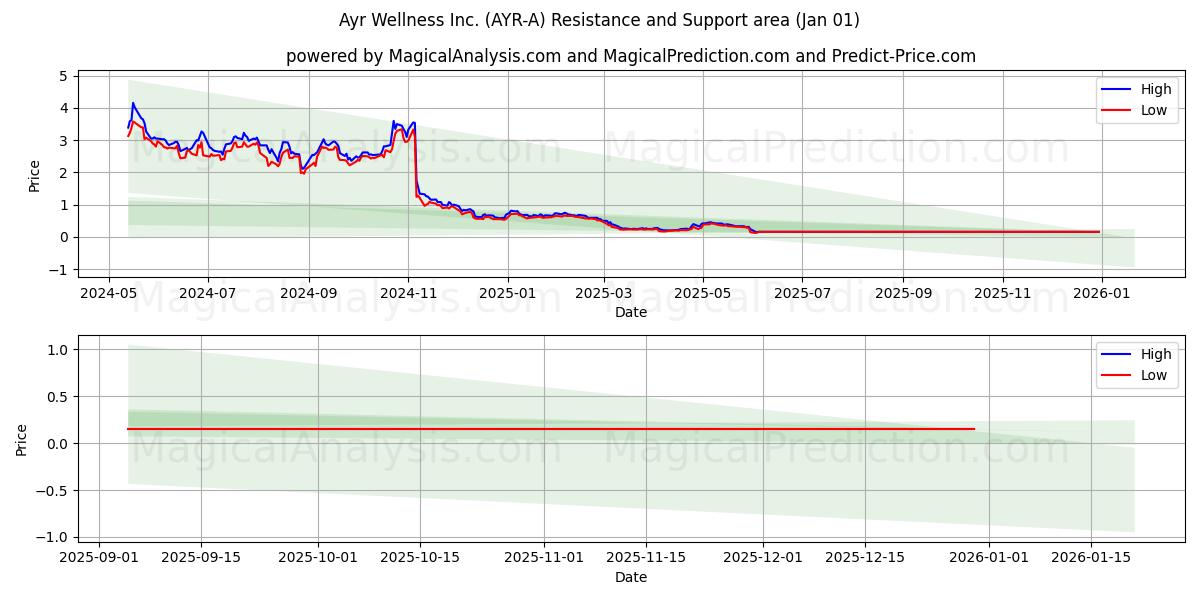Click the "2025-12-15" tick label in the bottom chart
This screenshot has width=1200, height=600.
click(867, 558)
